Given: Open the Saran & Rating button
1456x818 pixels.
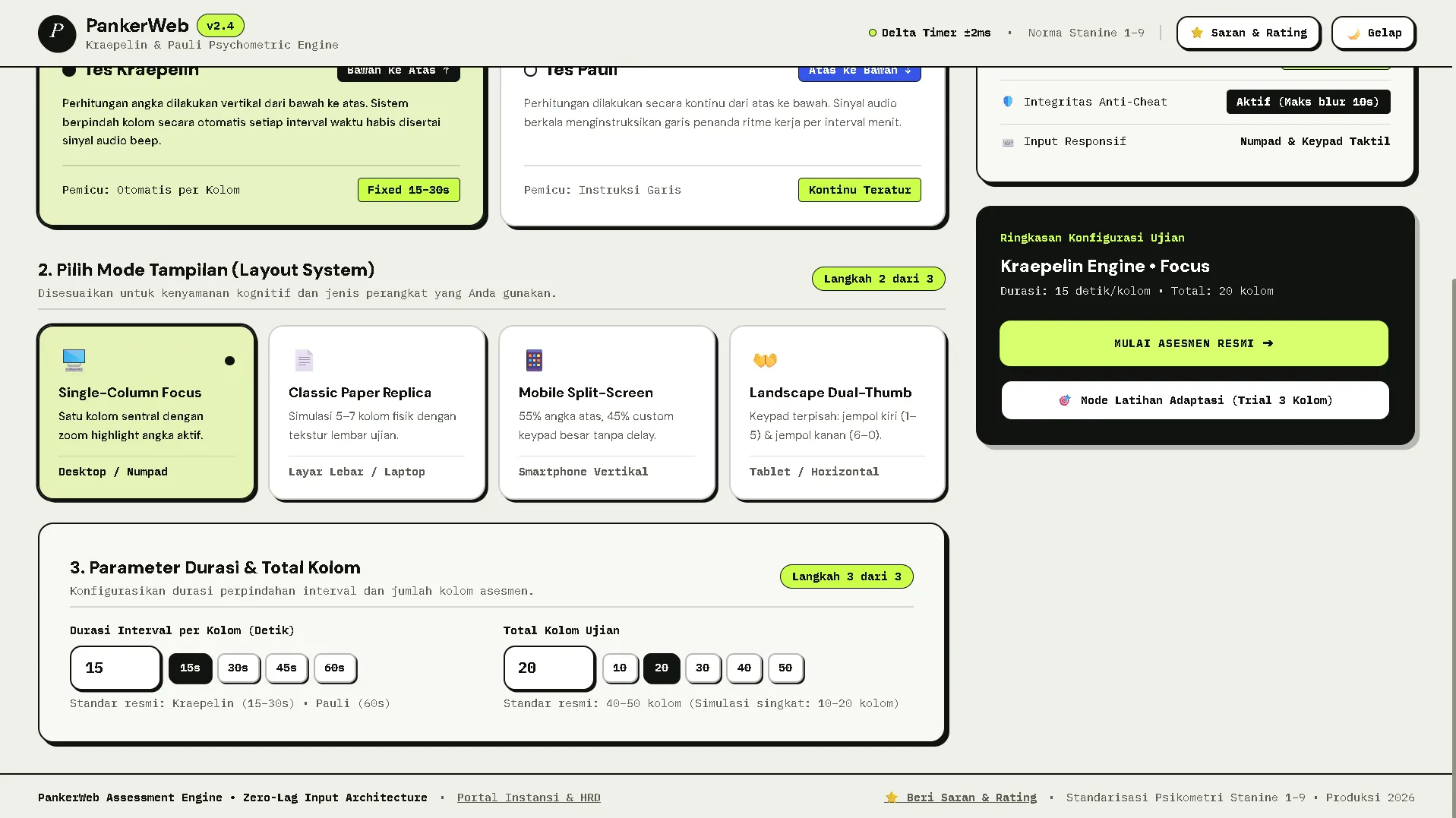Looking at the screenshot, I should (x=1248, y=33).
